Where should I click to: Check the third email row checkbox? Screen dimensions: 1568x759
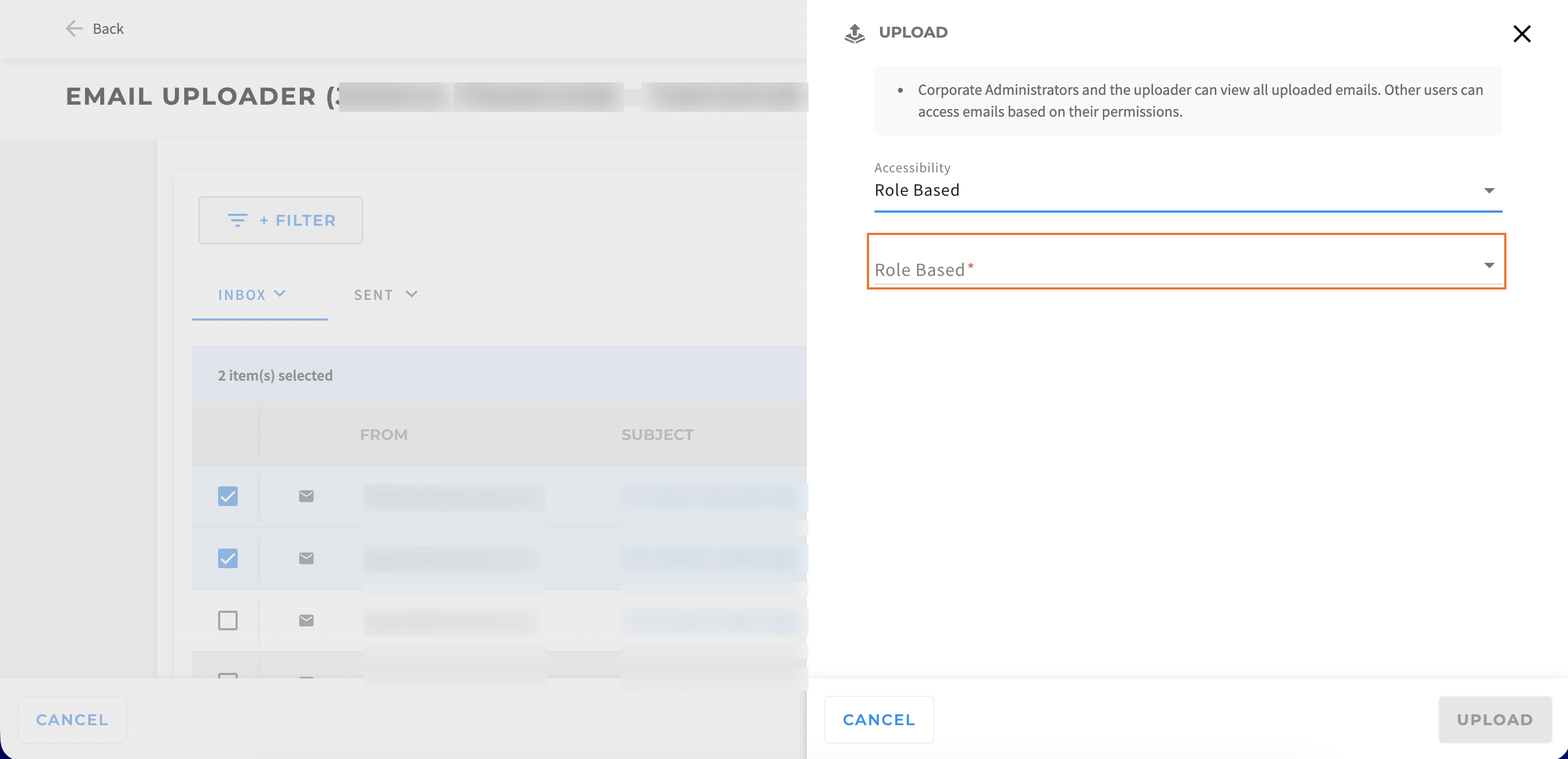227,620
